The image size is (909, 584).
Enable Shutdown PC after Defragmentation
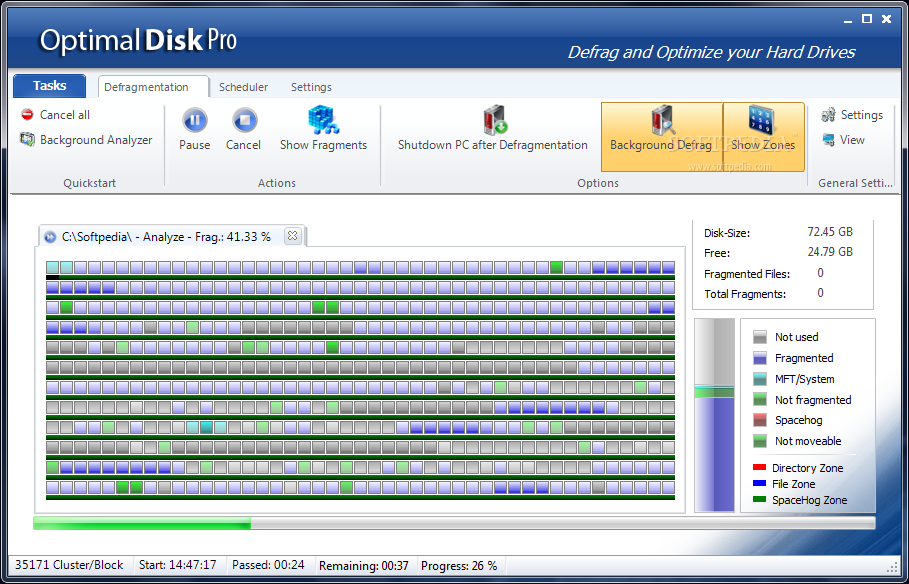[x=493, y=129]
